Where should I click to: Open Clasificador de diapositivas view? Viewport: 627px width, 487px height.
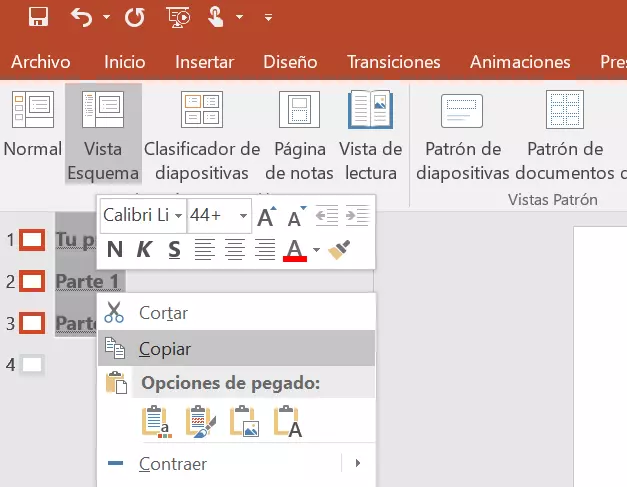point(202,134)
